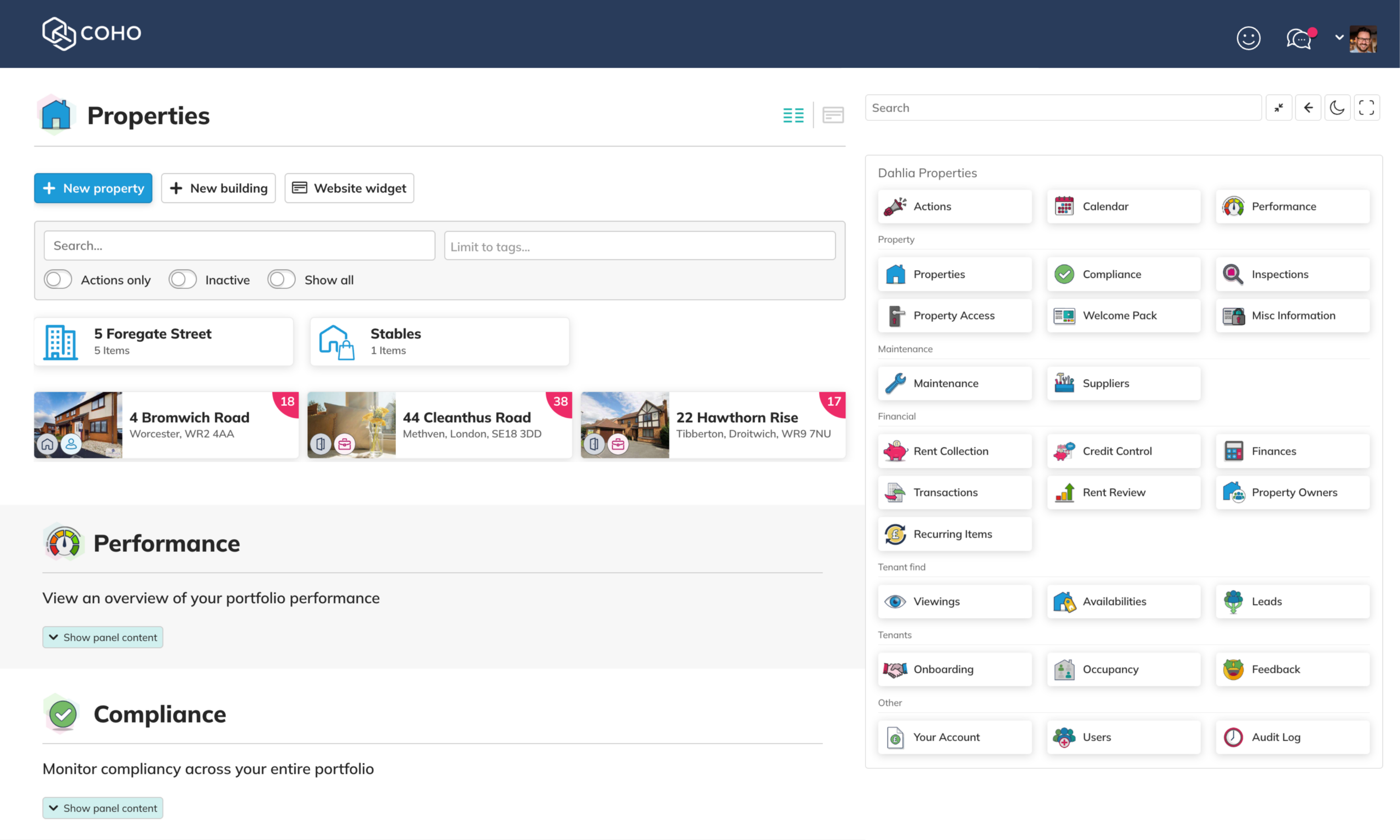Click the Finances calculator icon
Viewport: 1400px width, 840px height.
1233,451
